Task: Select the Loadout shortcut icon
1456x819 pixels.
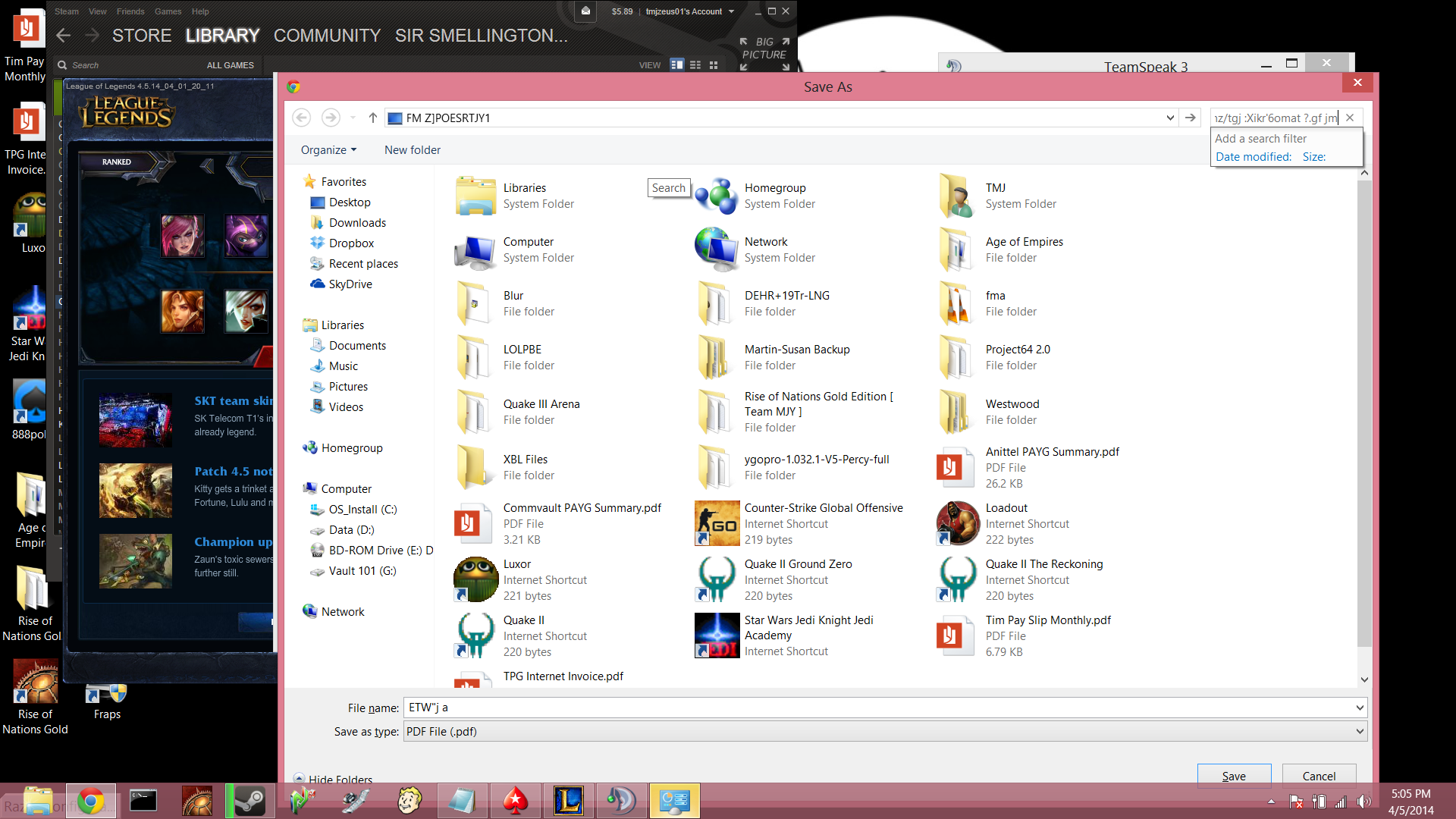Action: (x=958, y=523)
